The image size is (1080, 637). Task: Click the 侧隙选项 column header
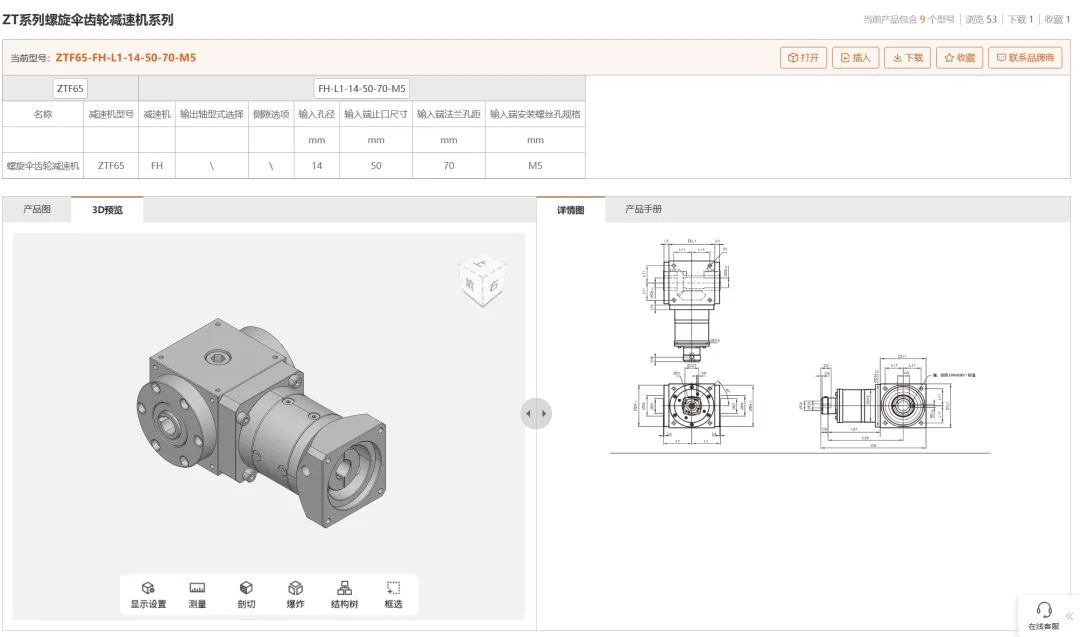pos(271,114)
